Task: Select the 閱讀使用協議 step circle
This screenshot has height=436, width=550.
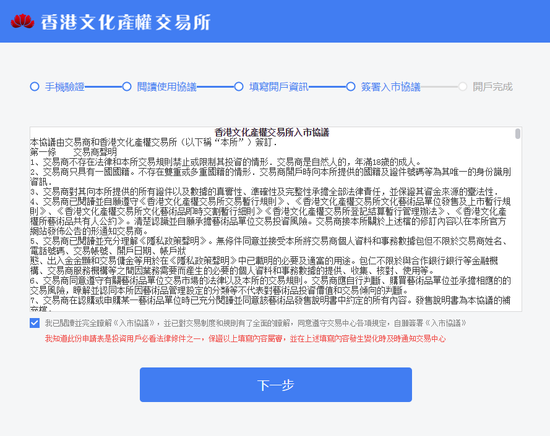Action: [127, 86]
